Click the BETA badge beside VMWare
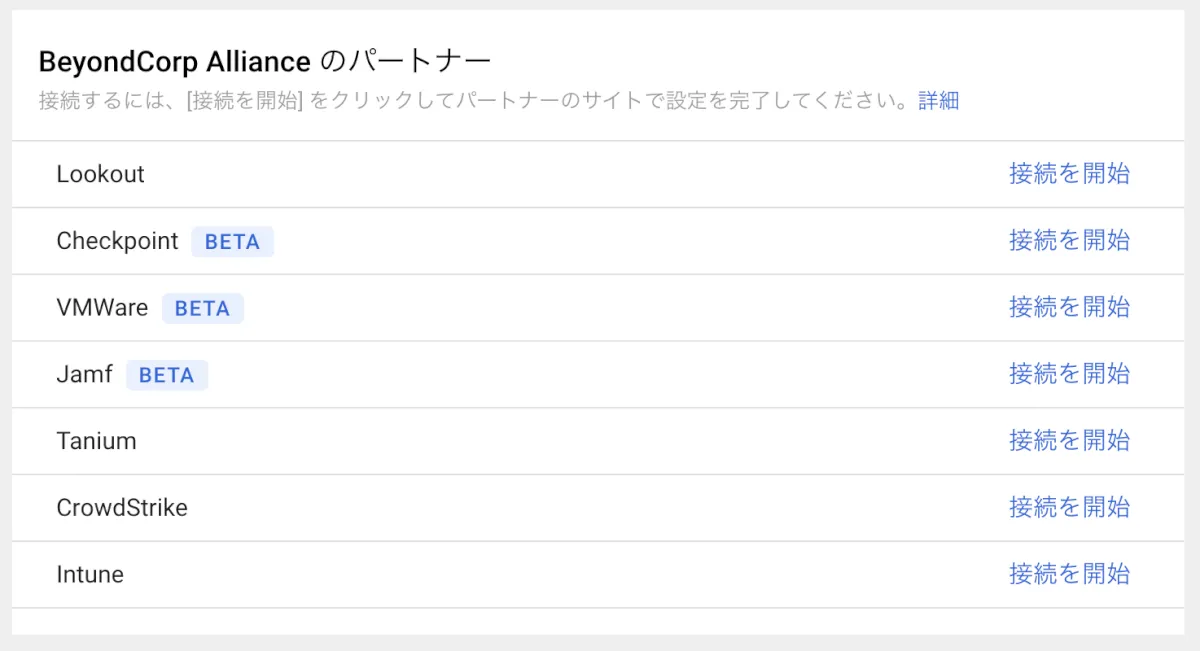Image resolution: width=1200 pixels, height=651 pixels. click(202, 309)
